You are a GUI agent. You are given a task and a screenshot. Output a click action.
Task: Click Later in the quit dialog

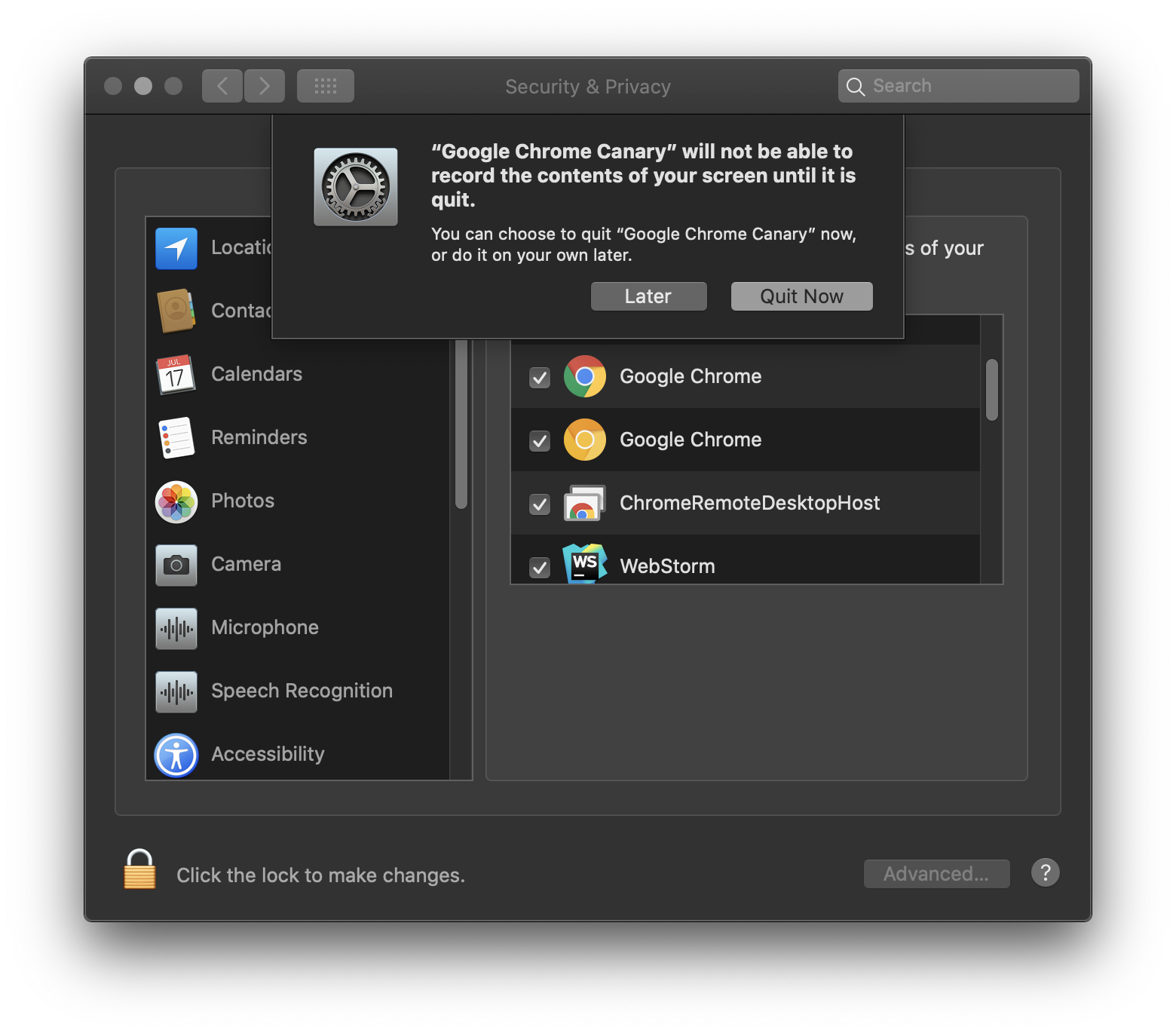click(x=649, y=296)
